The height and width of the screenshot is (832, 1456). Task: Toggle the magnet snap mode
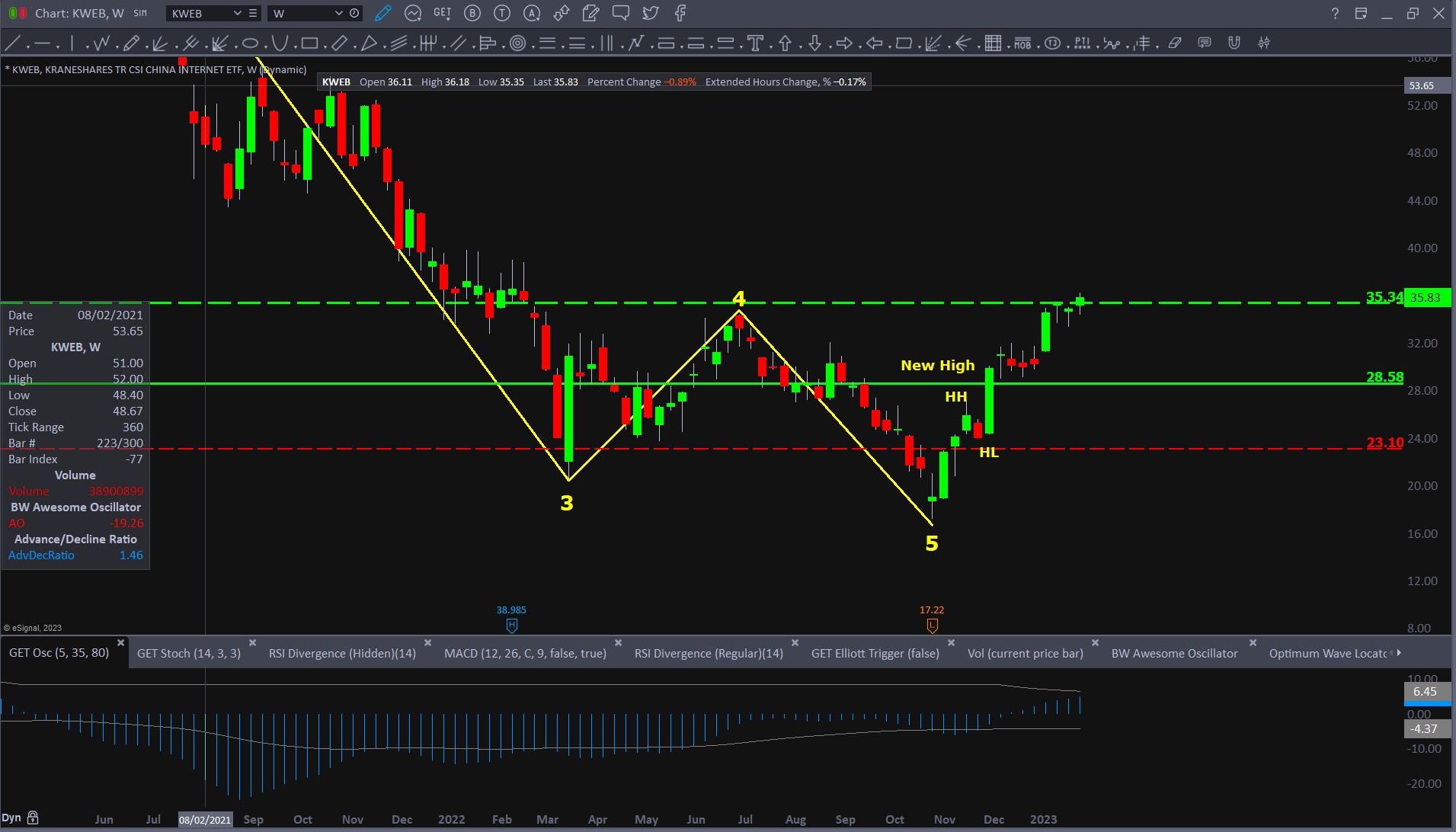click(x=1234, y=43)
